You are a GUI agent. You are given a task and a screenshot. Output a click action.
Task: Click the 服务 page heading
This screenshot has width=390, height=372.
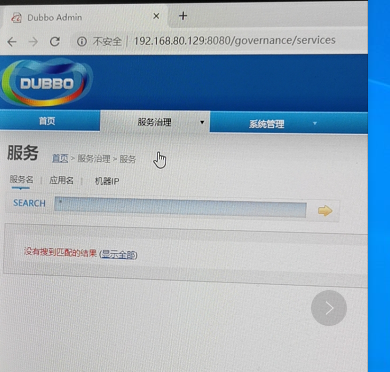(x=23, y=153)
